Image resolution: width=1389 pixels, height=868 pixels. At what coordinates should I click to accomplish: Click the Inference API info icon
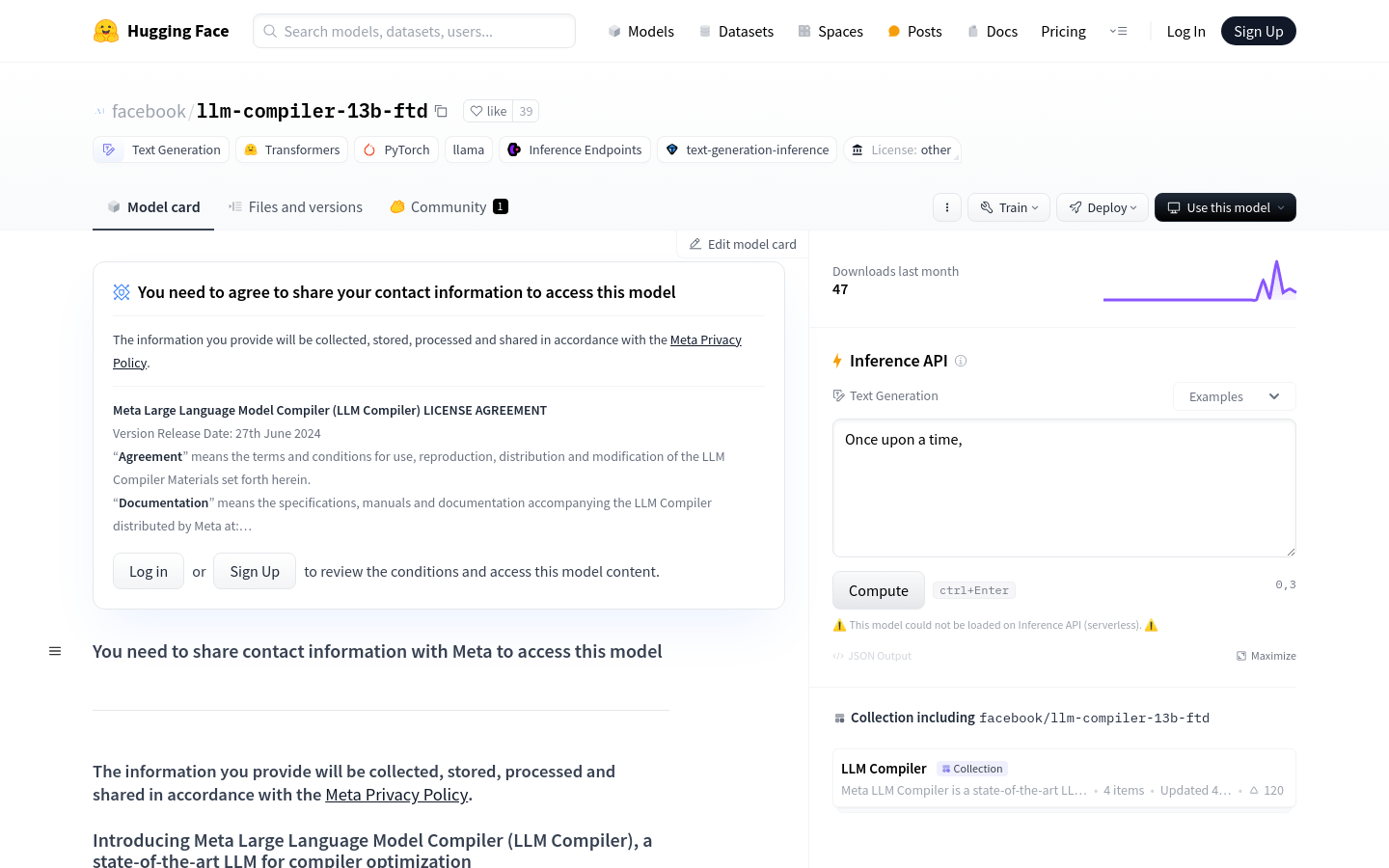(961, 361)
